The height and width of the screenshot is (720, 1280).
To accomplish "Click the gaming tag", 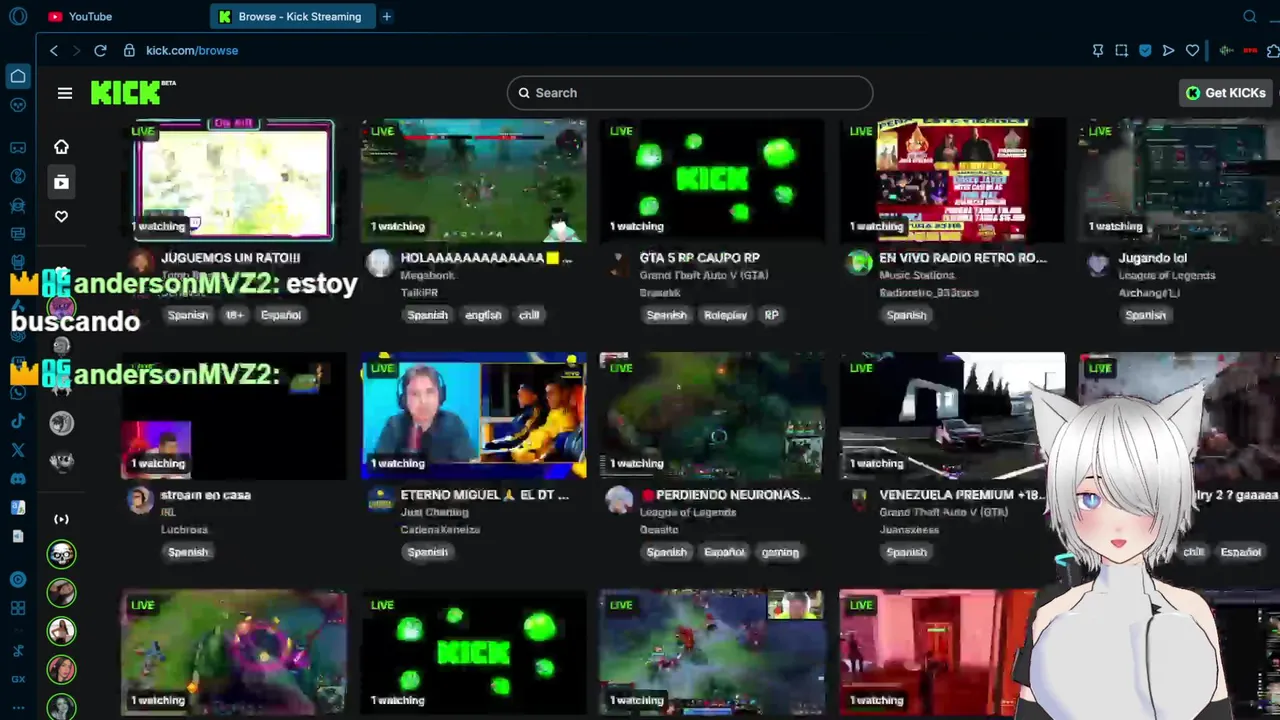I will (780, 552).
